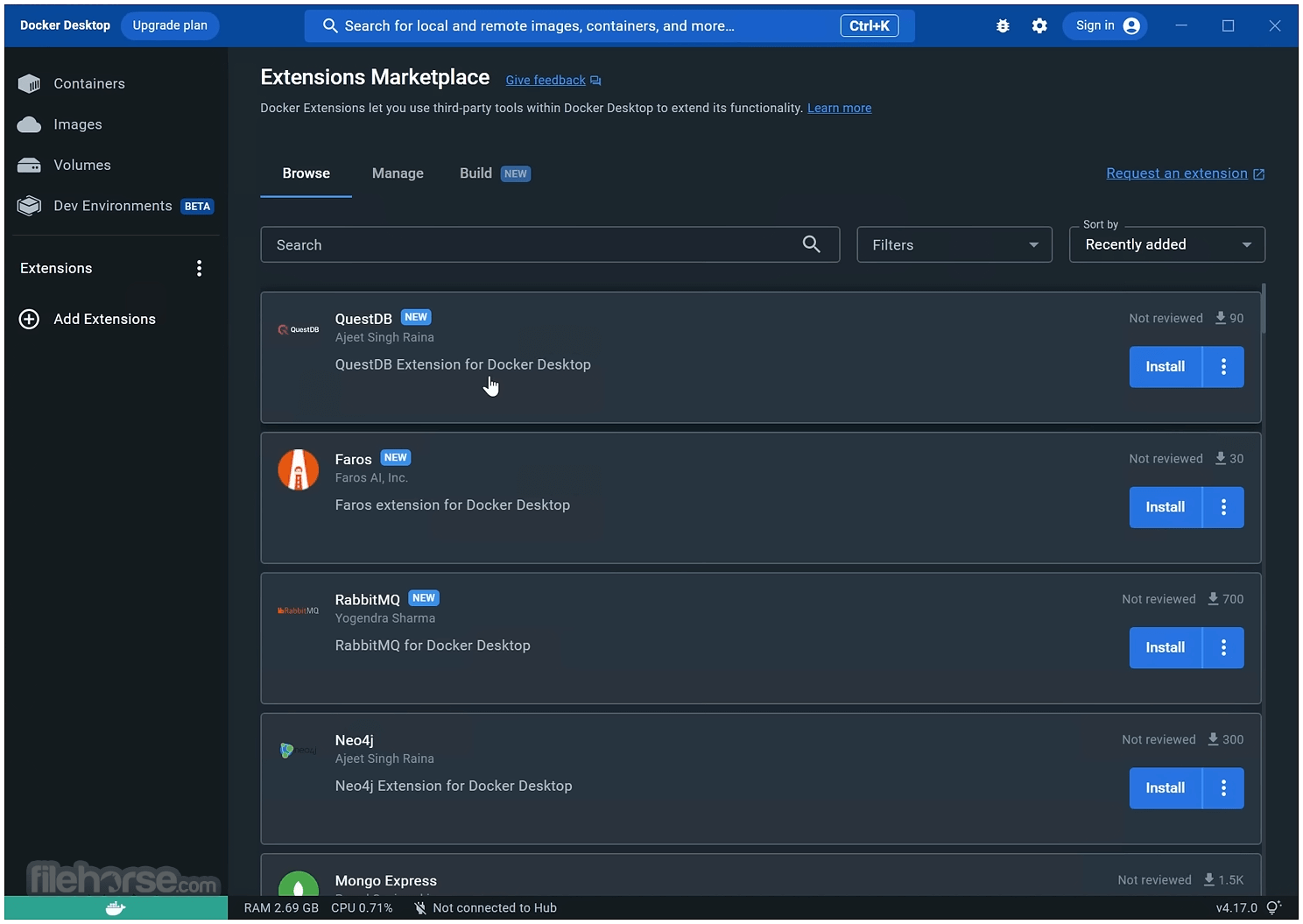Open more options menu for QuestDB
1303x924 pixels.
click(1224, 367)
